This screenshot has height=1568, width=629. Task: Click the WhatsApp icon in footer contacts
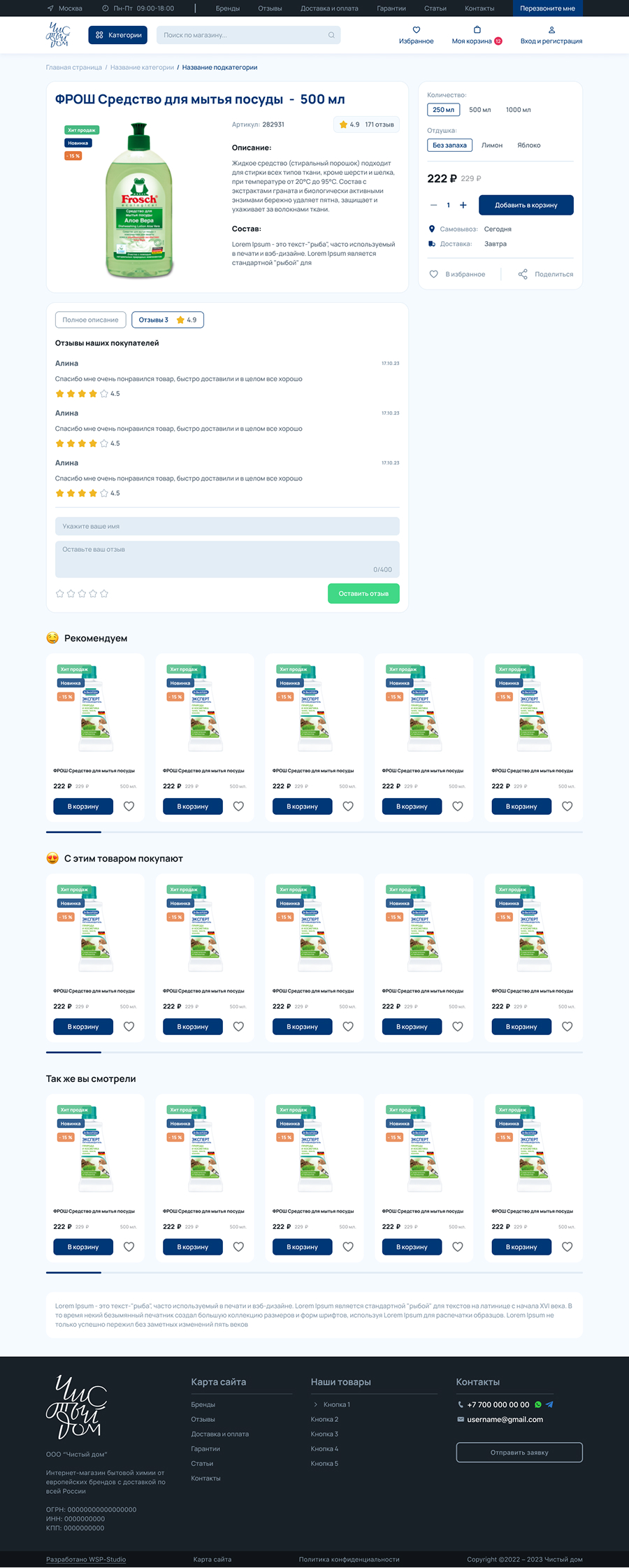538,1404
